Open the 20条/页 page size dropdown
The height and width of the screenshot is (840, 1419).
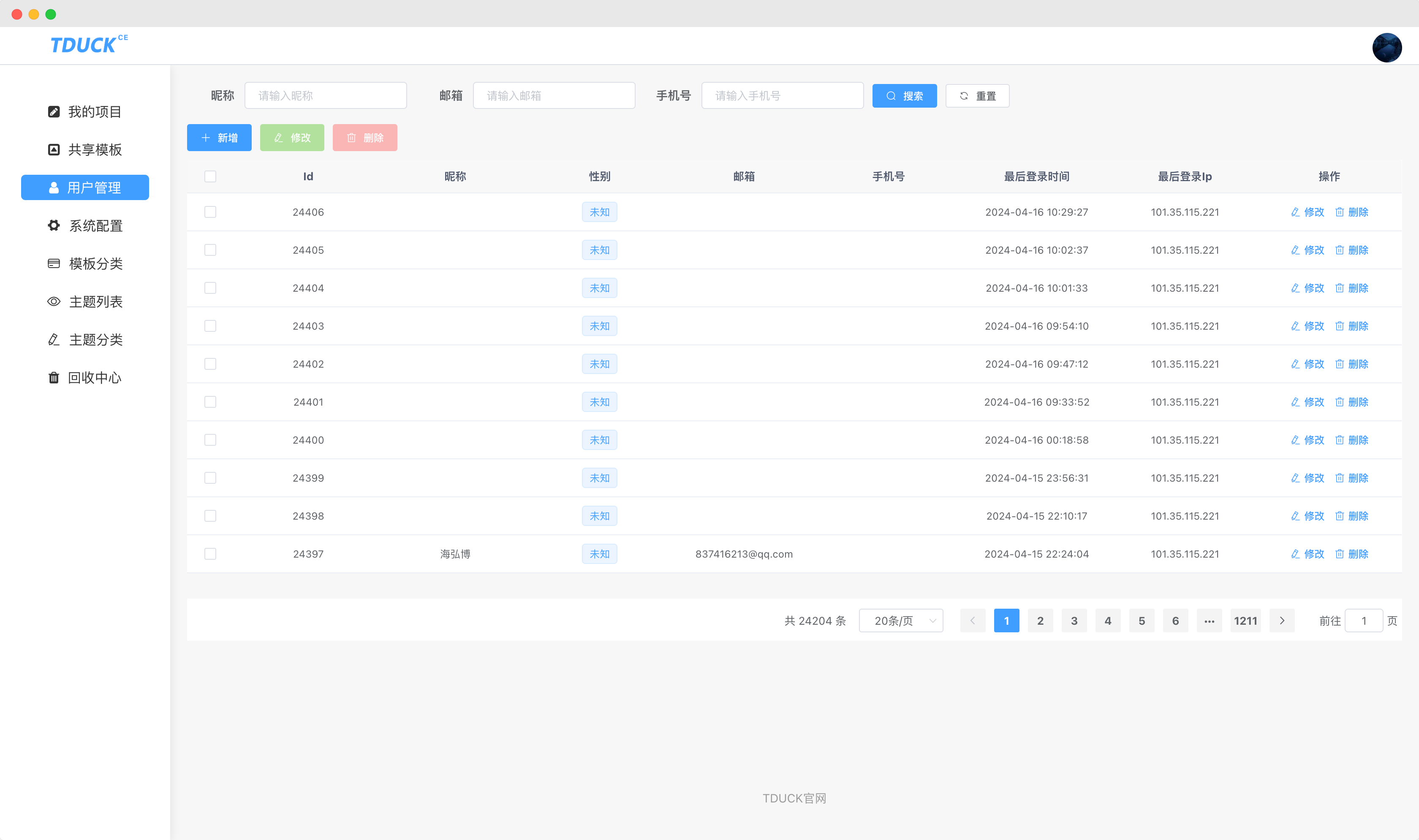(x=901, y=621)
